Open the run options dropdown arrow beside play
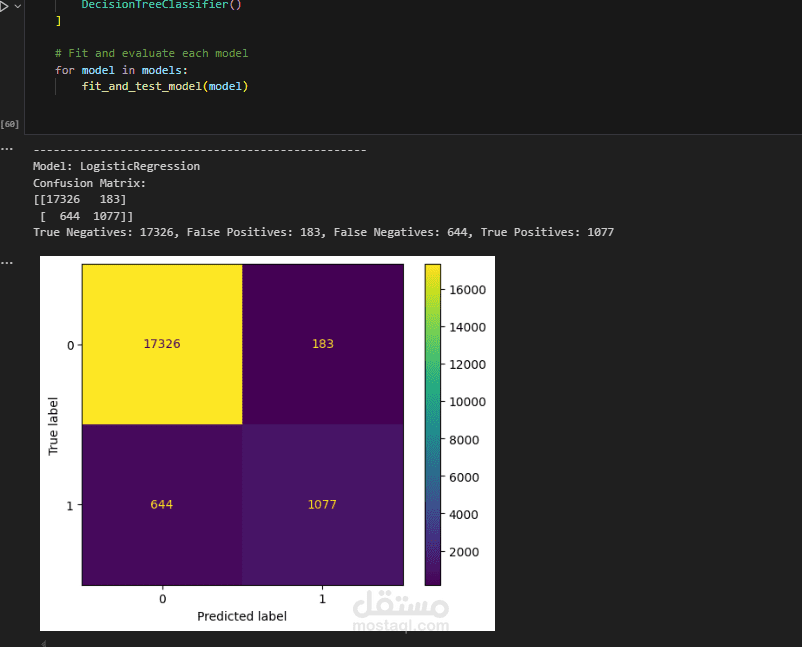The height and width of the screenshot is (647, 802). click(17, 6)
